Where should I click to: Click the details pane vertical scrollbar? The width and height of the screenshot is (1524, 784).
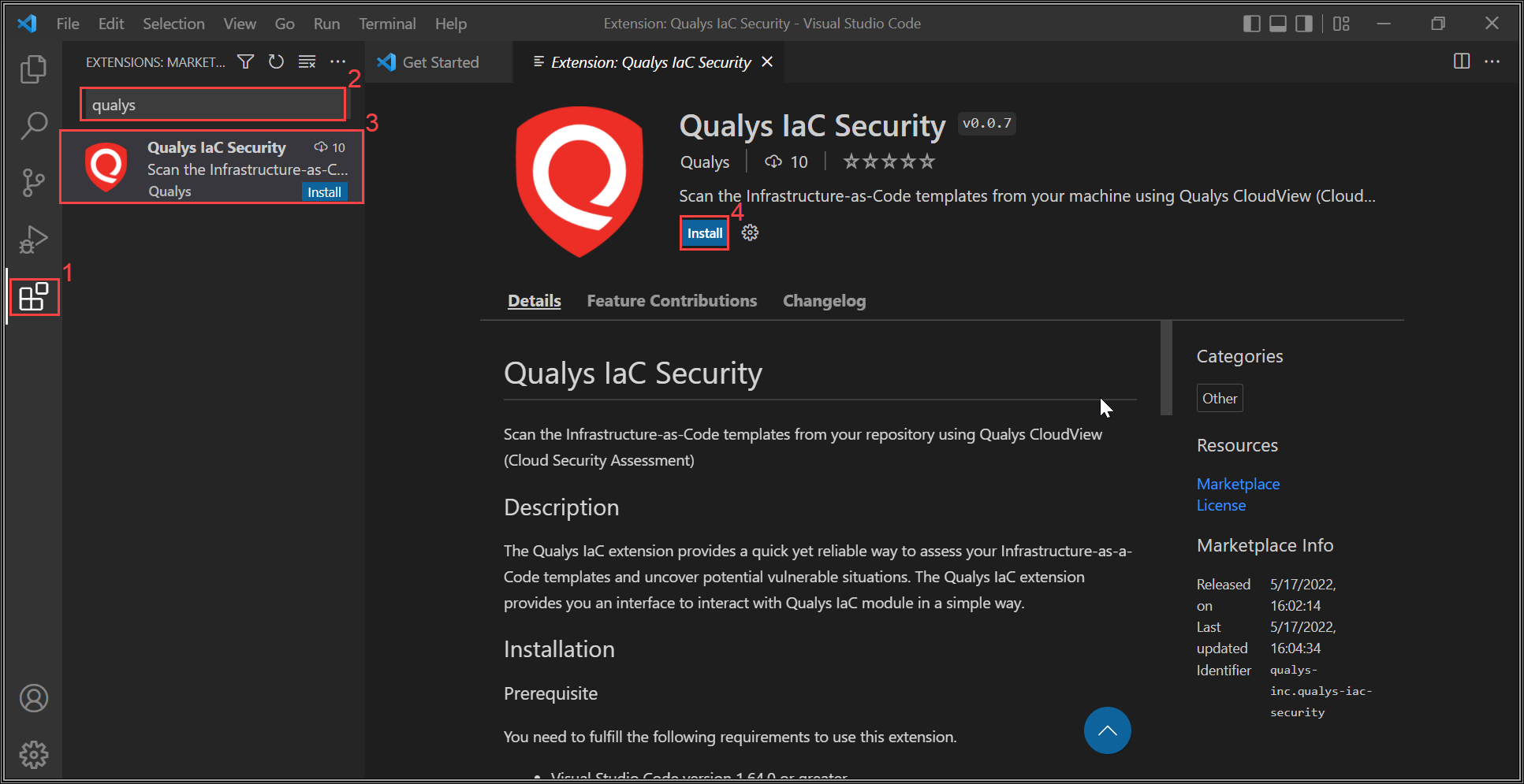coord(1166,368)
